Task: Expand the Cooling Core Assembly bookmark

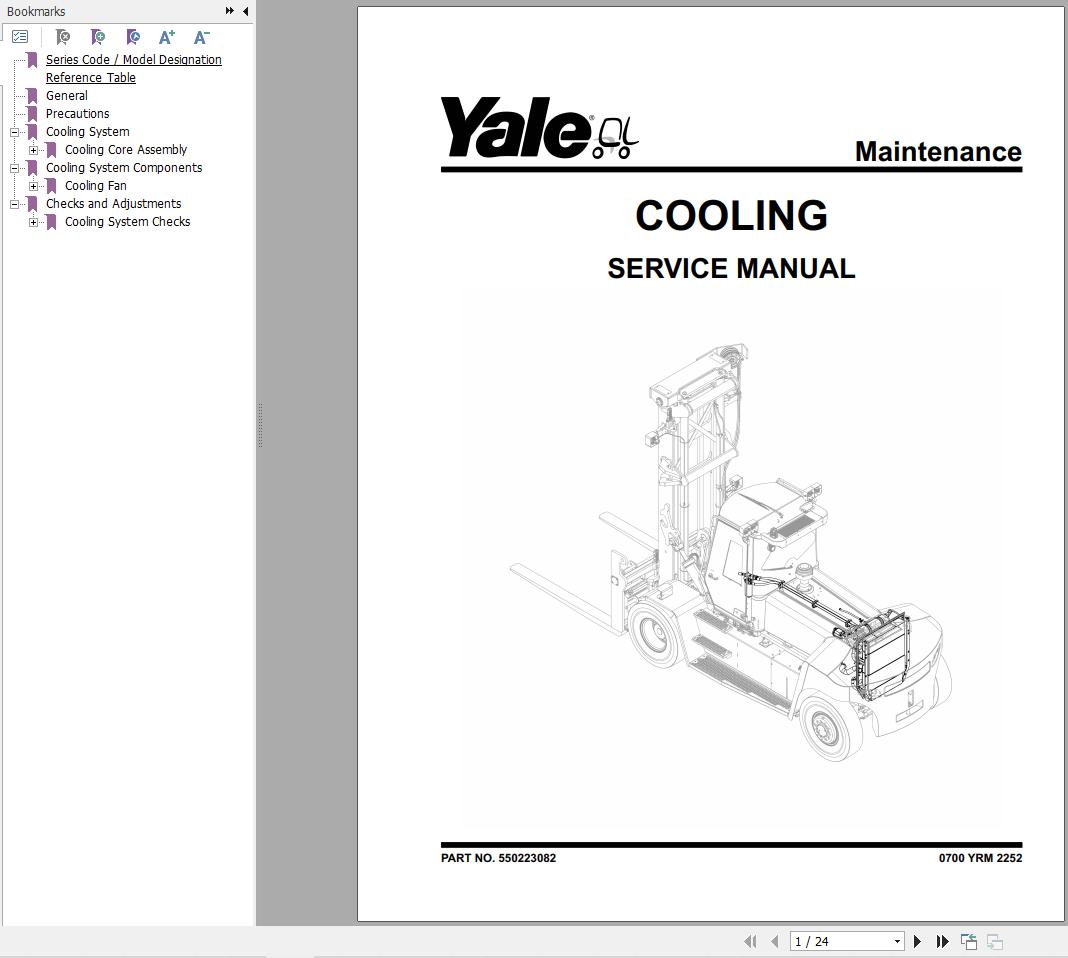Action: tap(33, 150)
